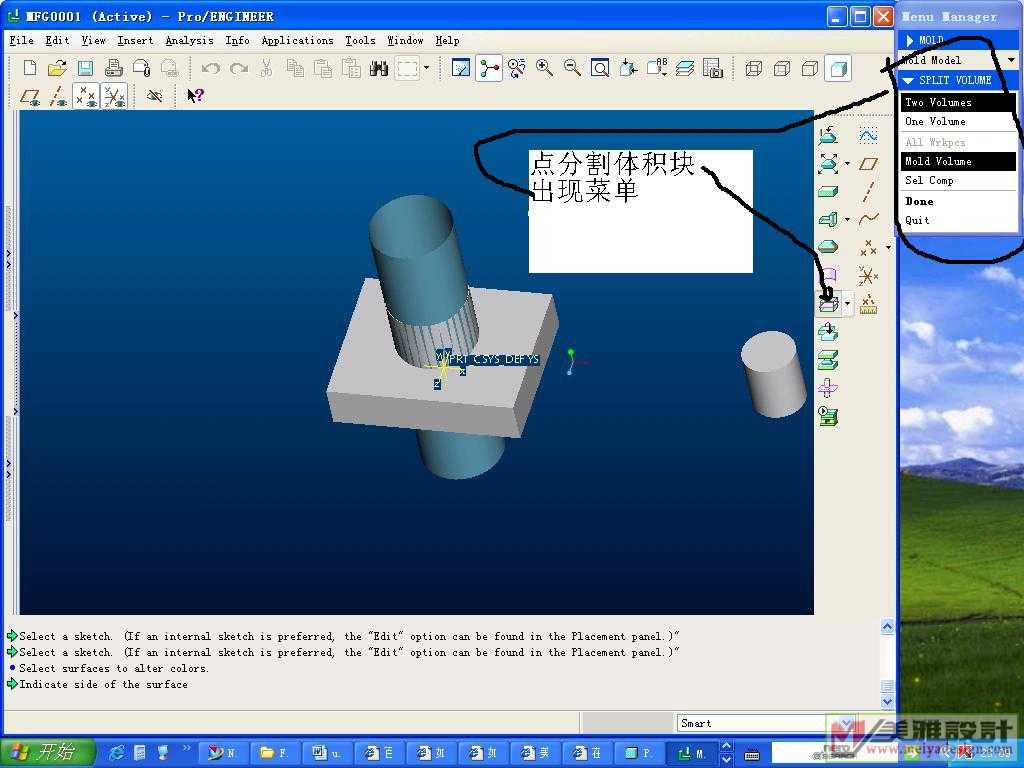Open an existing file with the folder icon
The image size is (1024, 768).
click(57, 68)
